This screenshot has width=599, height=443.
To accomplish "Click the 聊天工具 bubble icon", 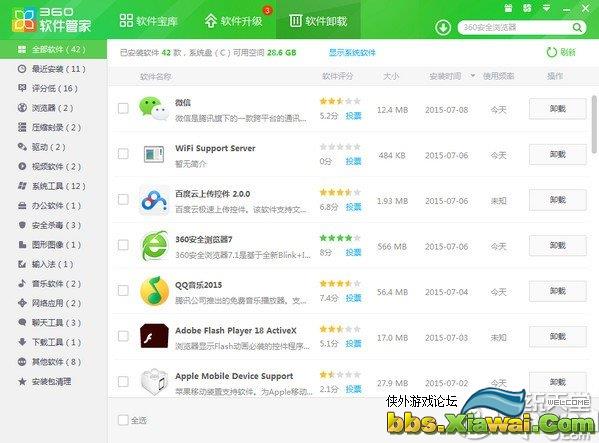I will pos(22,322).
